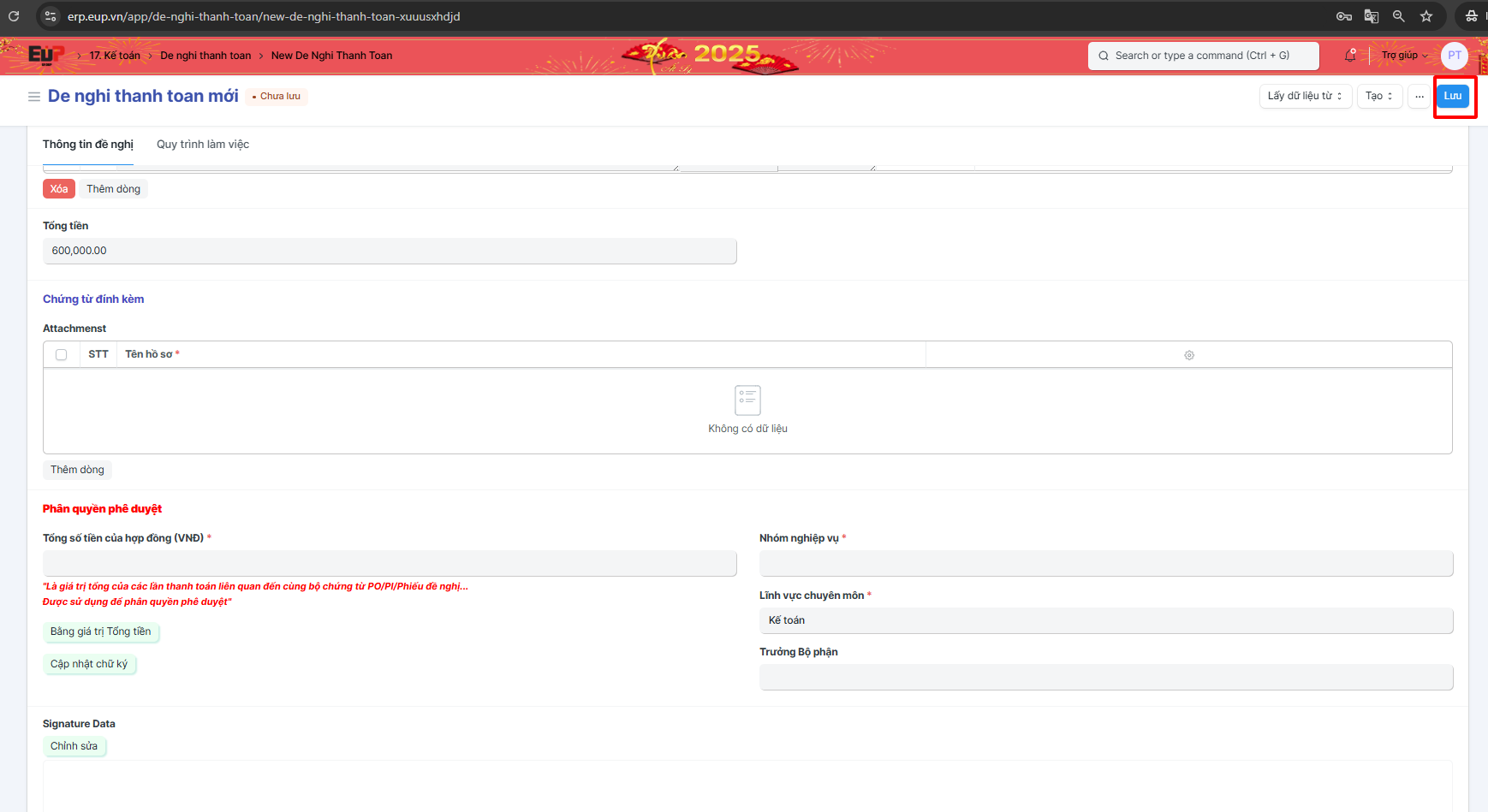The height and width of the screenshot is (812, 1488).
Task: Click the blue Lưu save button
Action: [x=1453, y=96]
